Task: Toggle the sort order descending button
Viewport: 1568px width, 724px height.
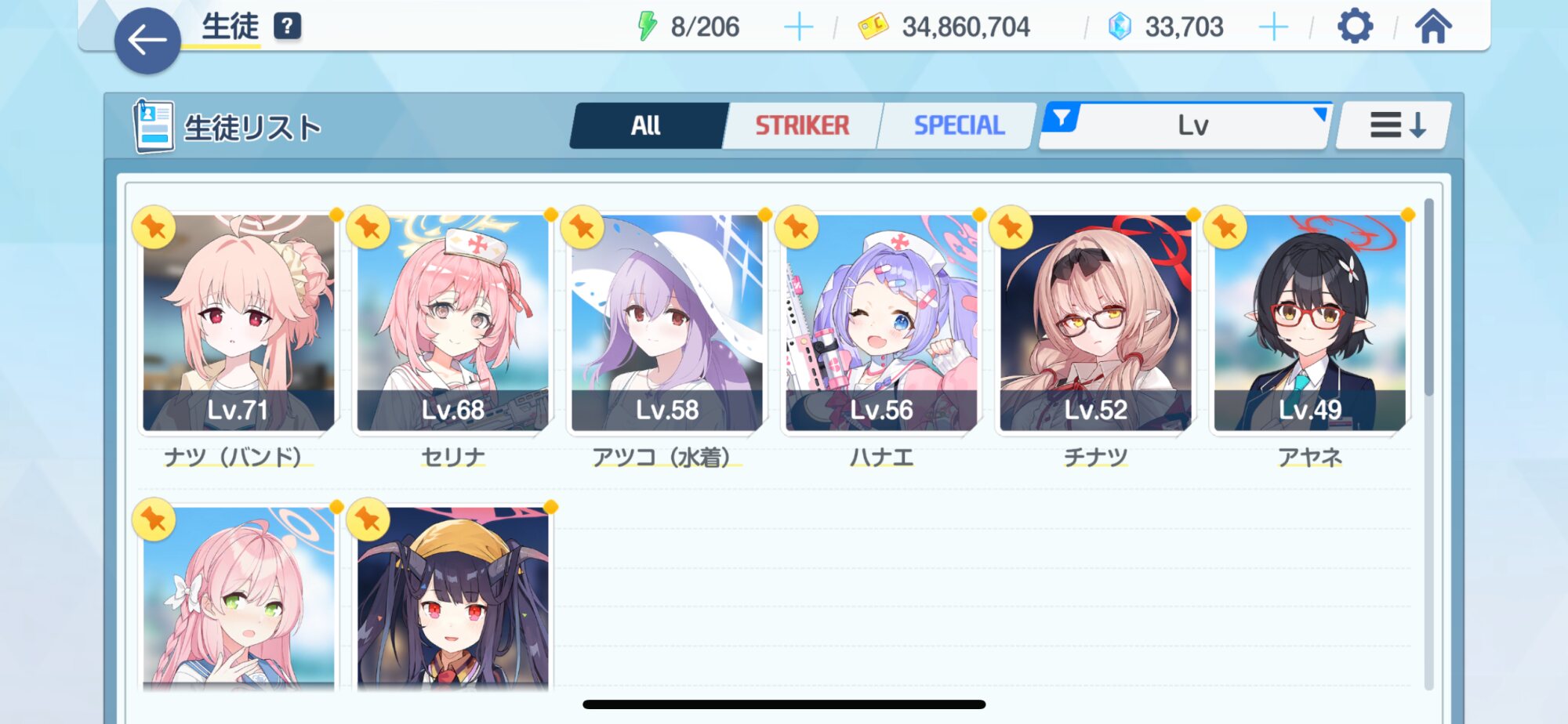Action: pyautogui.click(x=1396, y=125)
